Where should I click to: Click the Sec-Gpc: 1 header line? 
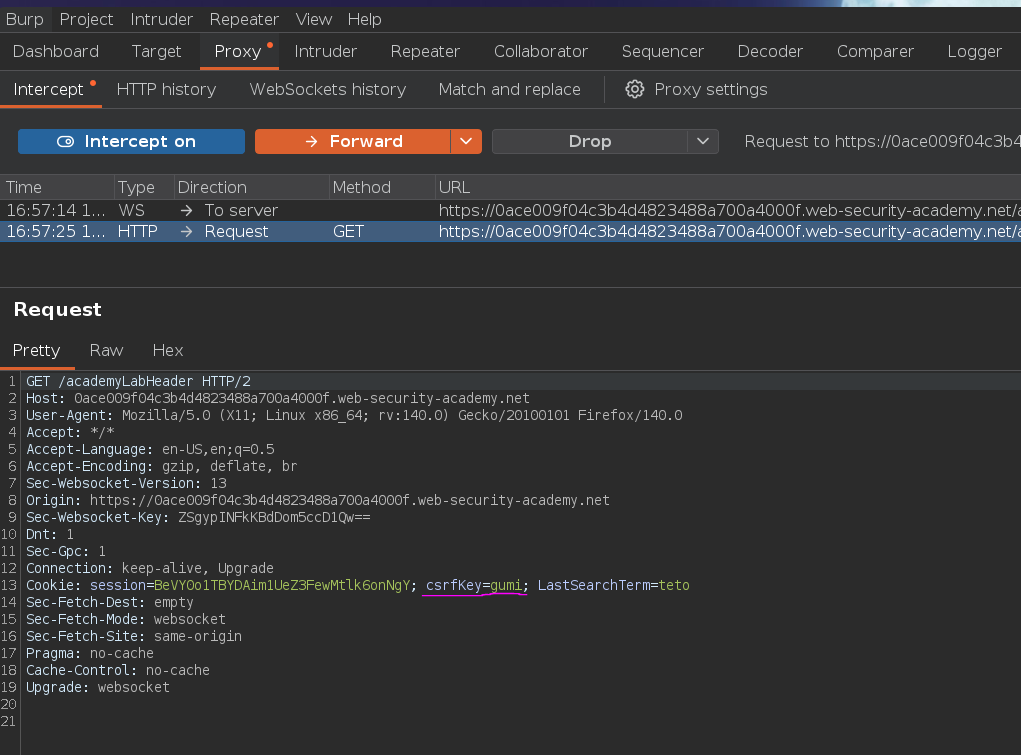point(66,551)
